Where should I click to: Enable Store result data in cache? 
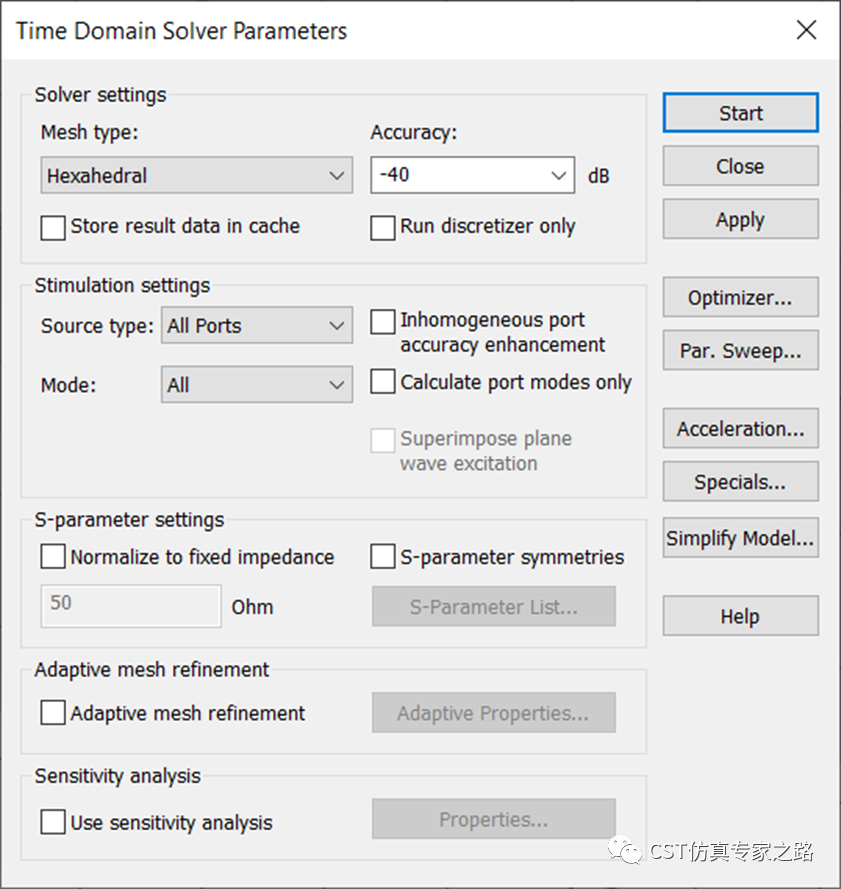pyautogui.click(x=53, y=227)
